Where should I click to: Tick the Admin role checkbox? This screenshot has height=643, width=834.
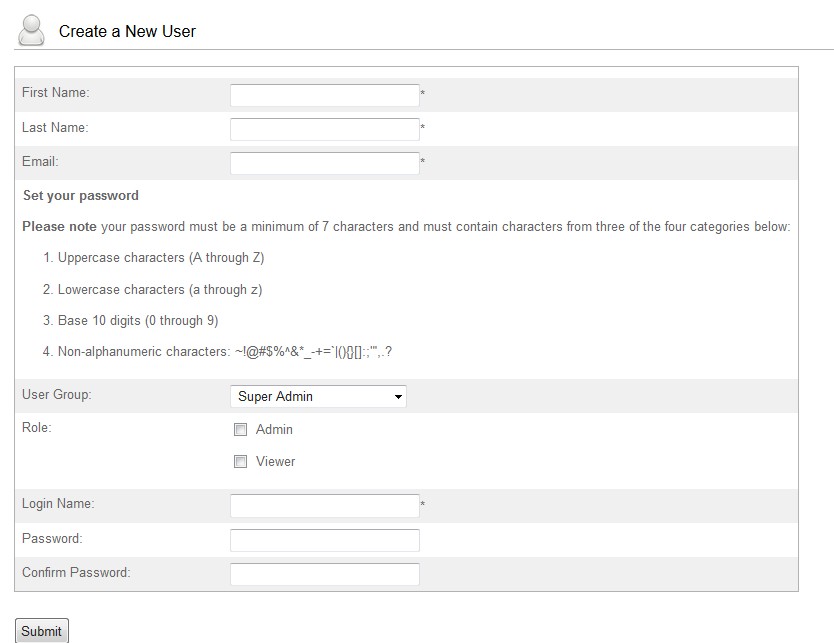pos(240,429)
